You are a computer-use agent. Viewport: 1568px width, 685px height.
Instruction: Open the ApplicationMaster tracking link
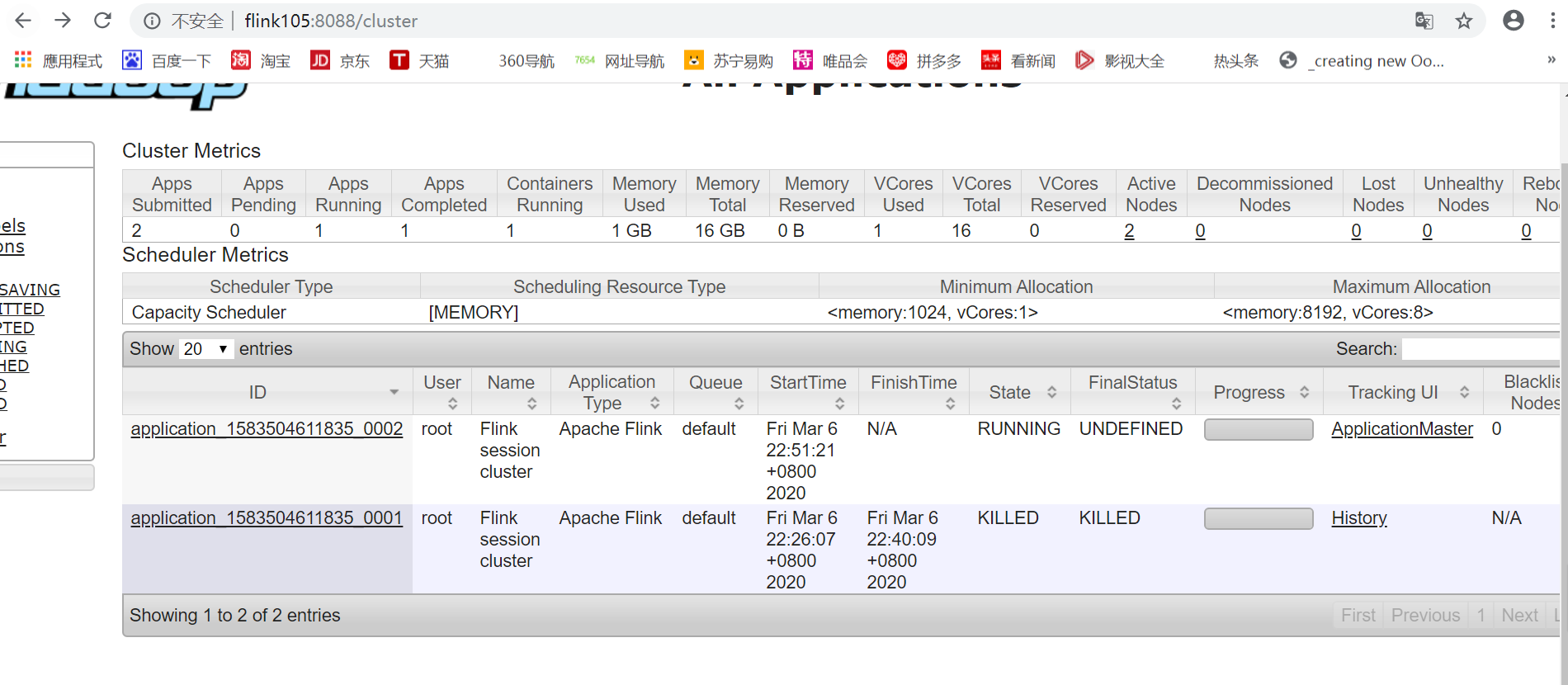point(1402,429)
